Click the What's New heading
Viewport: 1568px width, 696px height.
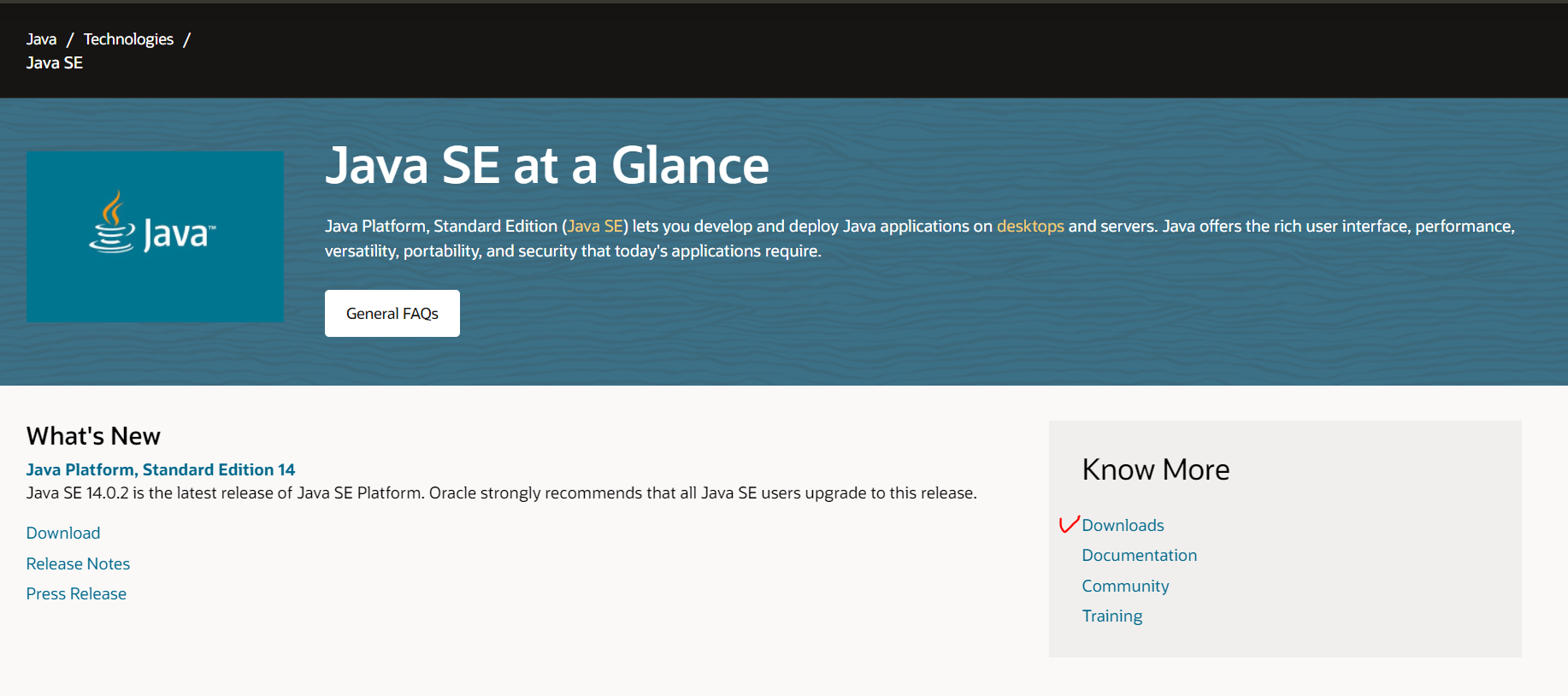tap(93, 436)
